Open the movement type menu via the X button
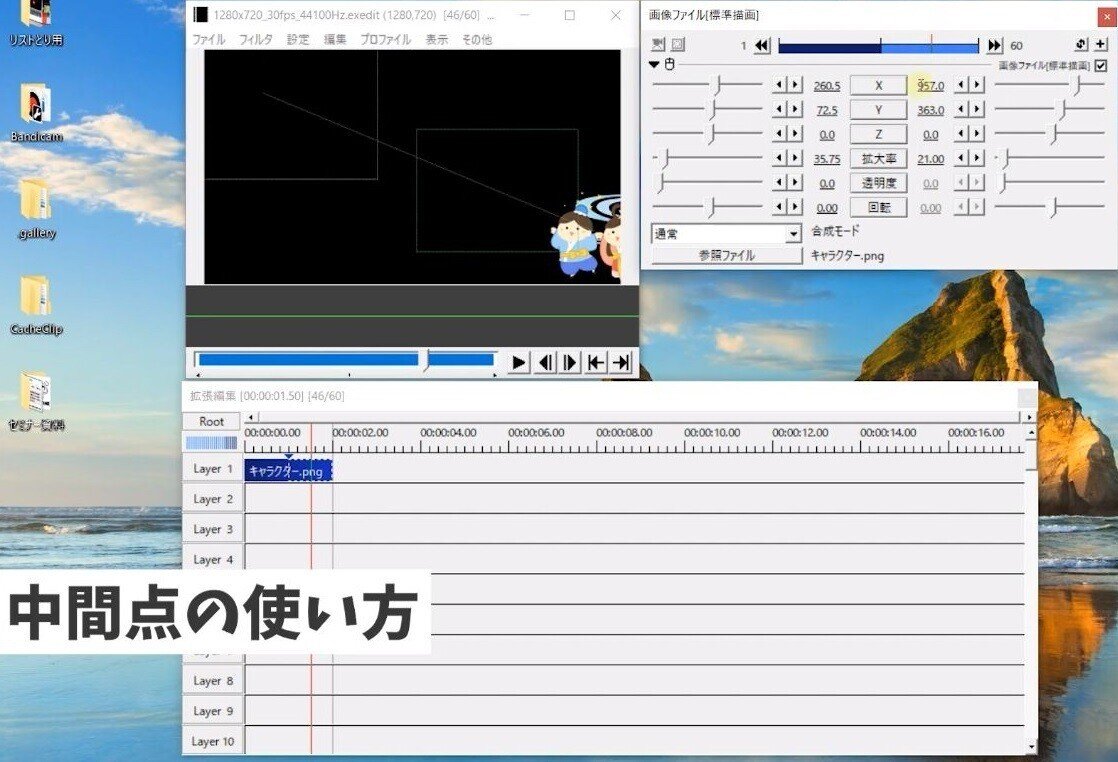 pos(877,85)
